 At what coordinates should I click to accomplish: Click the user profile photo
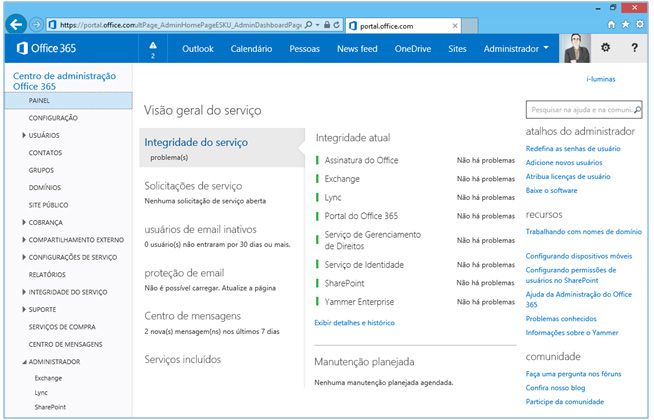[577, 48]
